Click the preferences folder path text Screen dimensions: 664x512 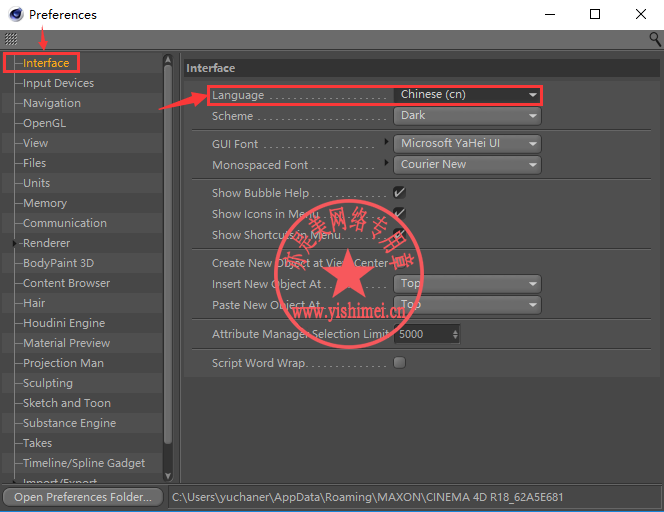pos(368,497)
